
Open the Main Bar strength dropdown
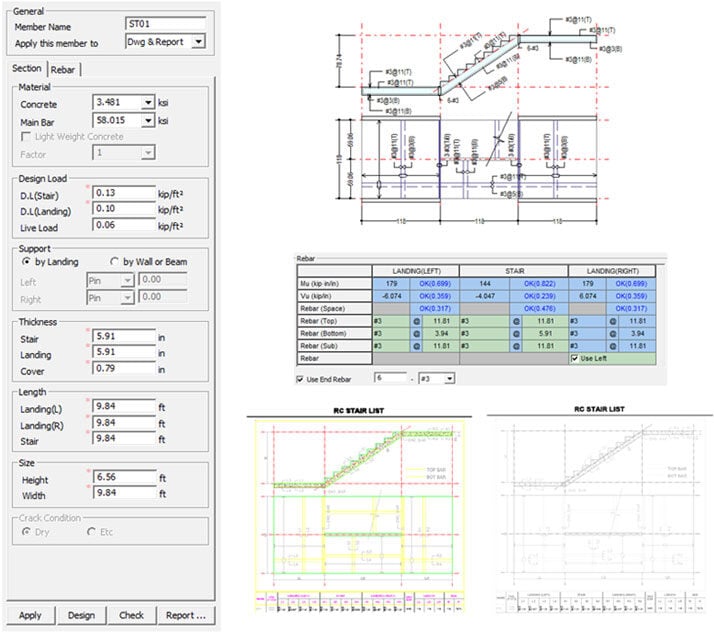(x=148, y=120)
